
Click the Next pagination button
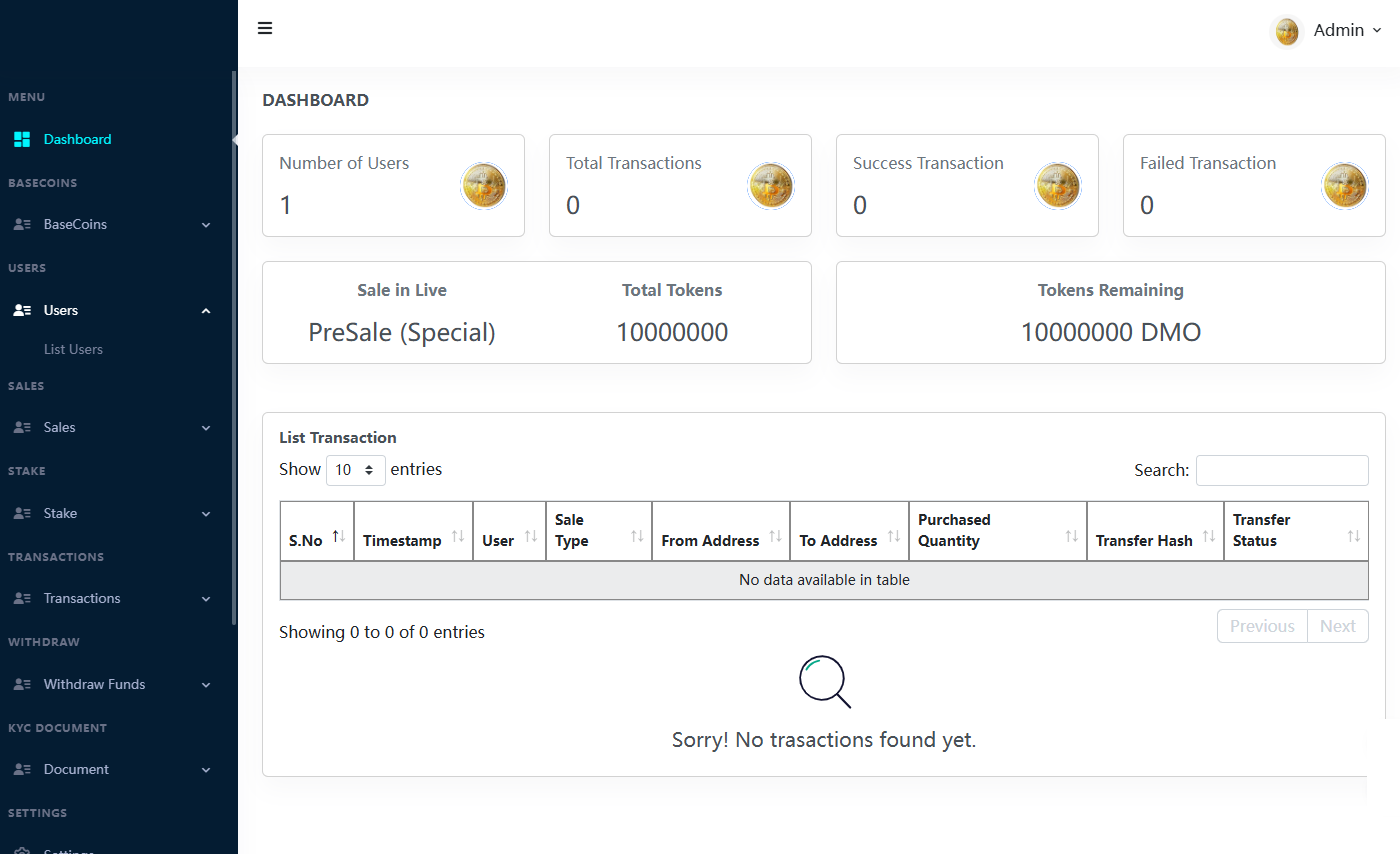pos(1337,626)
